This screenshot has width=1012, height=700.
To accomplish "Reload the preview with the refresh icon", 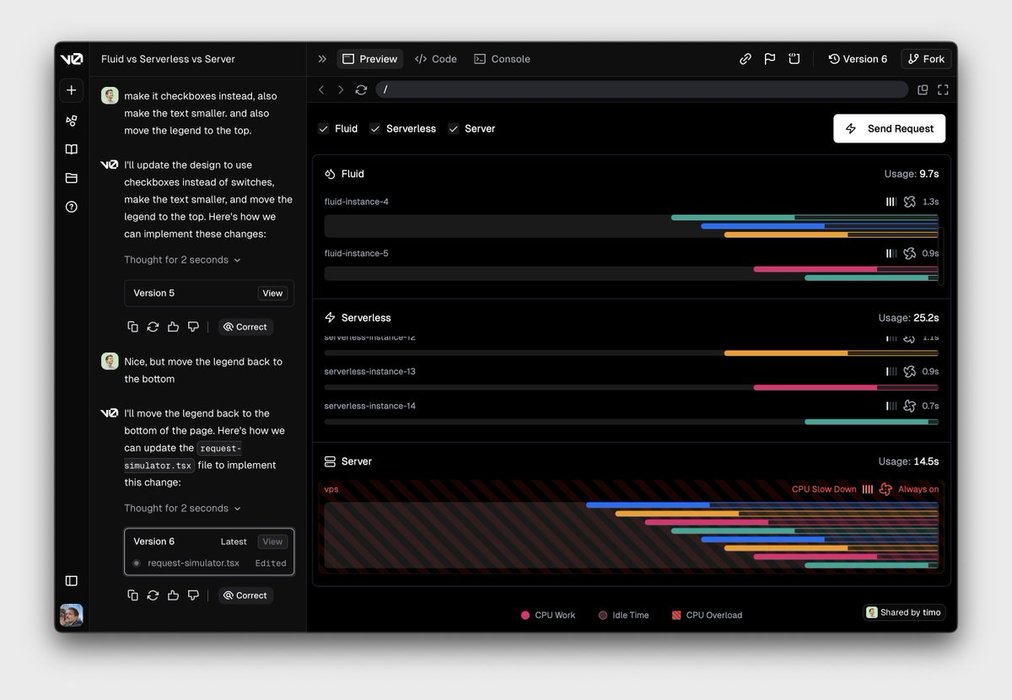I will [x=361, y=90].
